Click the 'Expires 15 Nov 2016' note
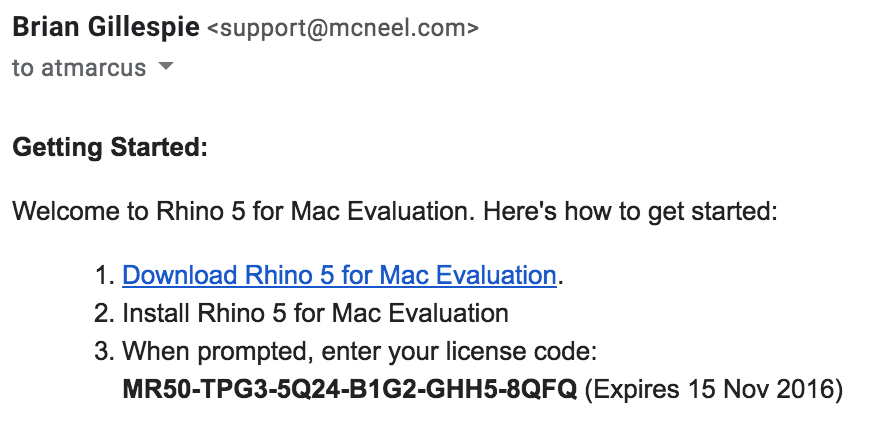Viewport: 884px width, 426px height. [x=714, y=389]
